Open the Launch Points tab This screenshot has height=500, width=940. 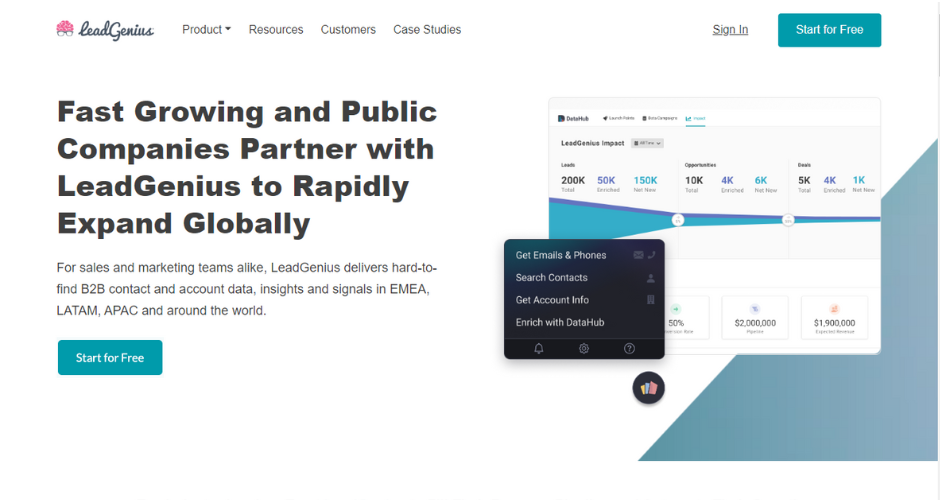(619, 118)
